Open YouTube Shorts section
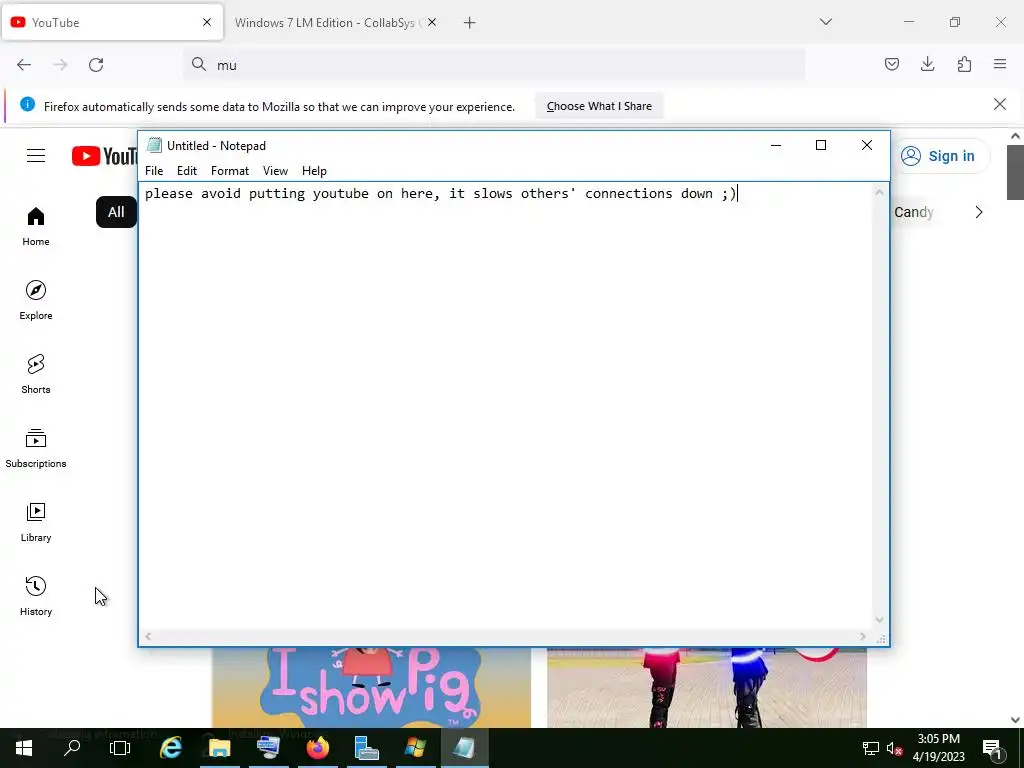1024x768 pixels. (36, 374)
